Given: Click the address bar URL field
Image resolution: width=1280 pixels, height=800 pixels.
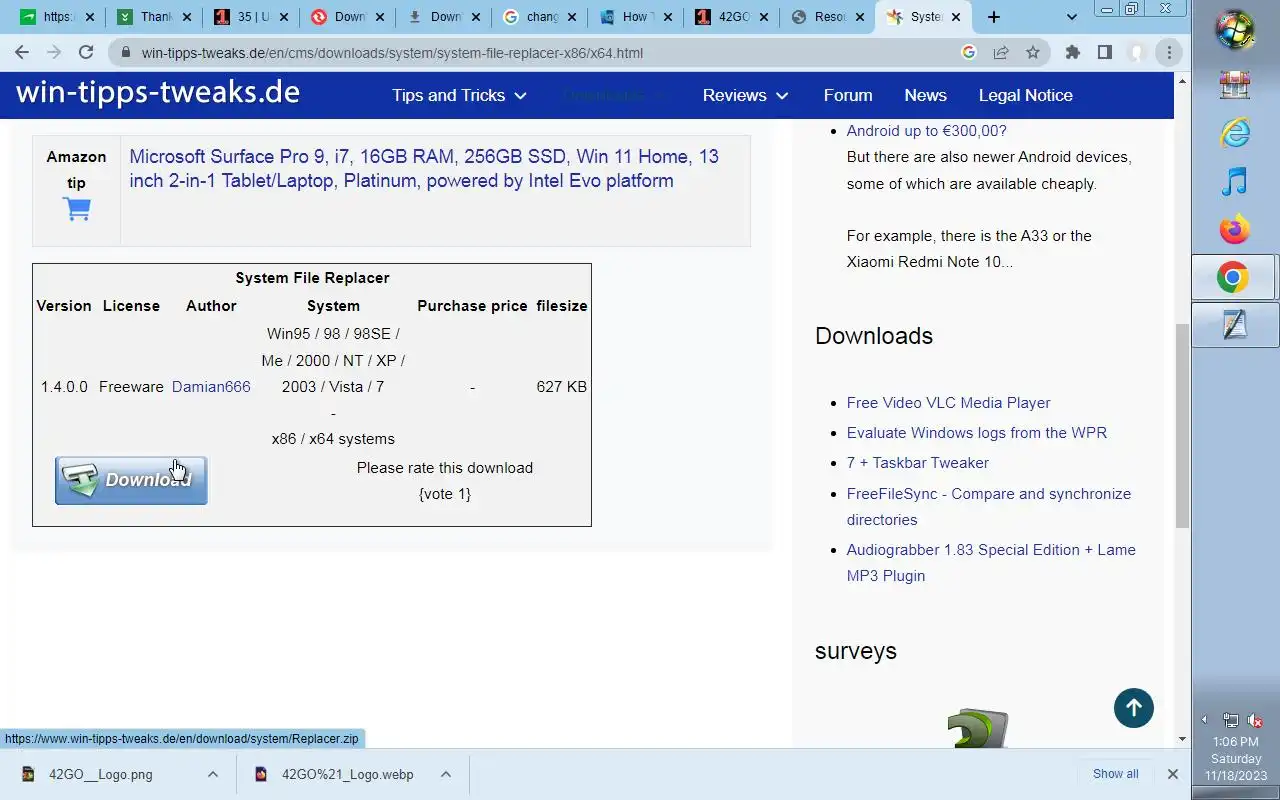Looking at the screenshot, I should point(540,53).
